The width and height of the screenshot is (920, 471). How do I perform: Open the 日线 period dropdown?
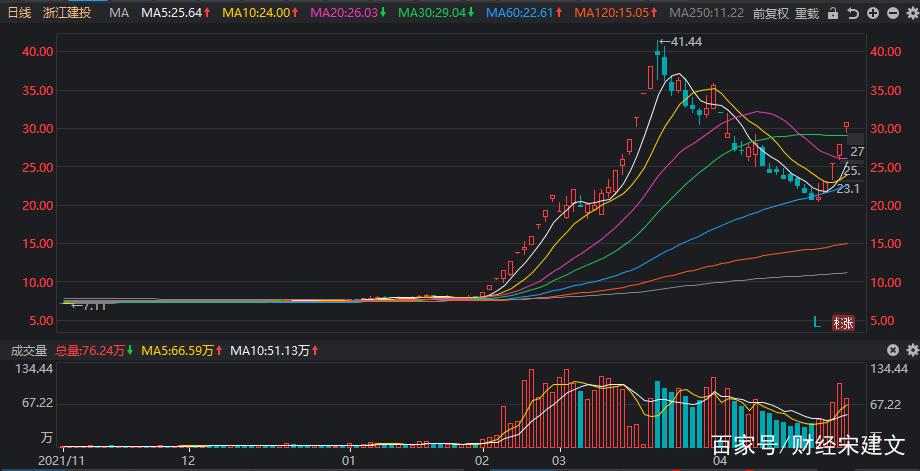point(20,13)
